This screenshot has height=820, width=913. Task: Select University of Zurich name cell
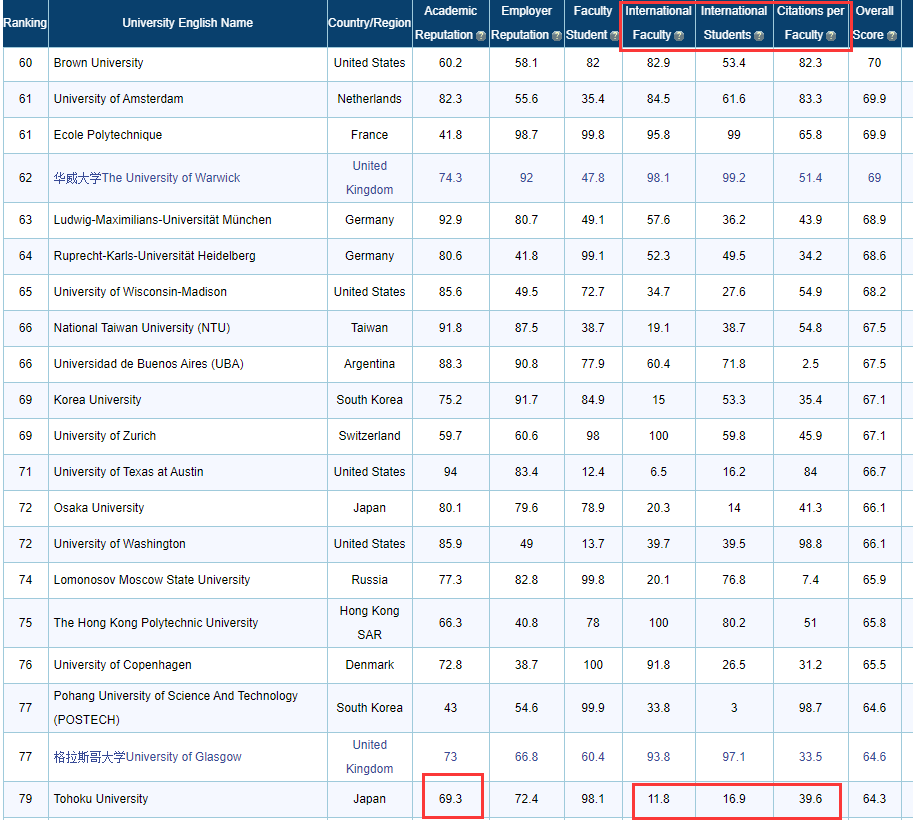tap(187, 436)
